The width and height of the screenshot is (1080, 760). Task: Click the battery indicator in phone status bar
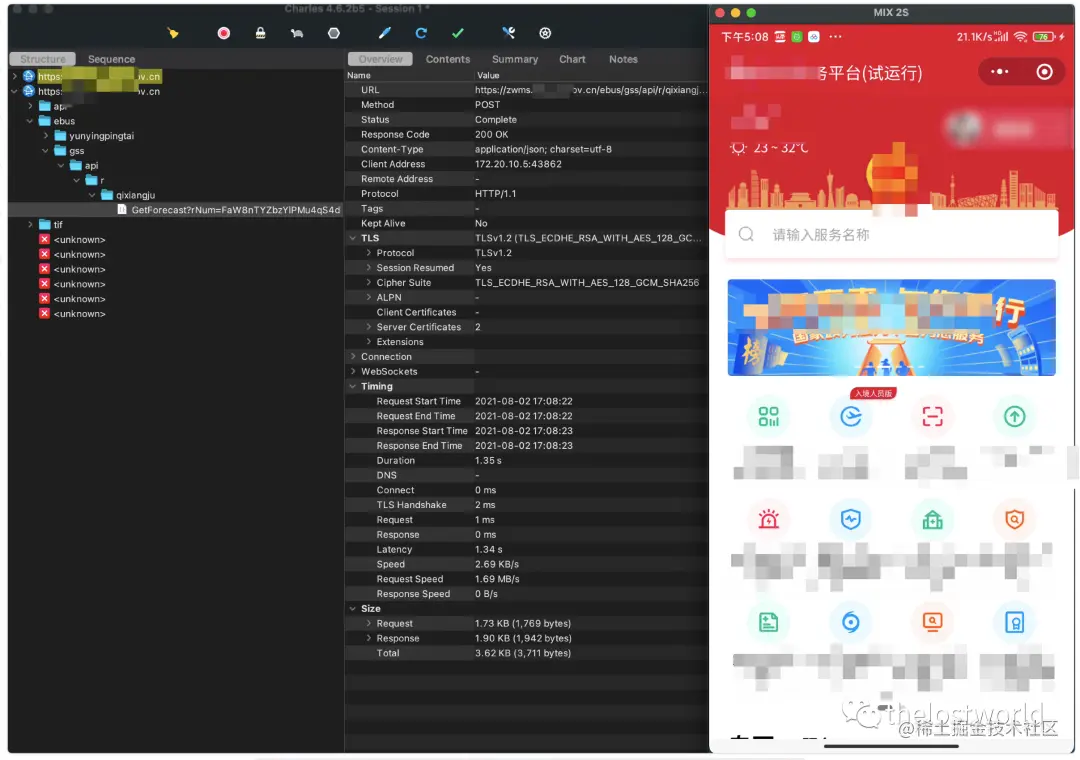tap(1044, 37)
